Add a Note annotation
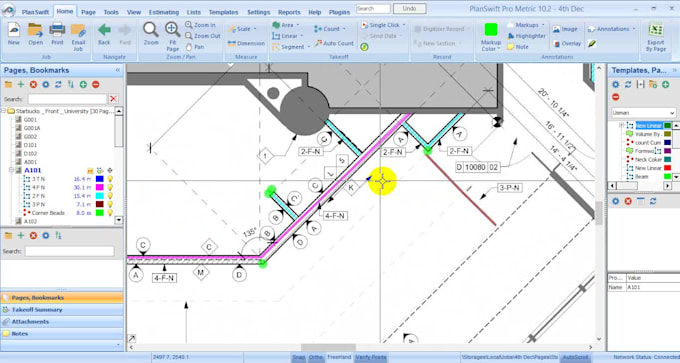Image resolution: width=680 pixels, height=363 pixels. [517, 47]
